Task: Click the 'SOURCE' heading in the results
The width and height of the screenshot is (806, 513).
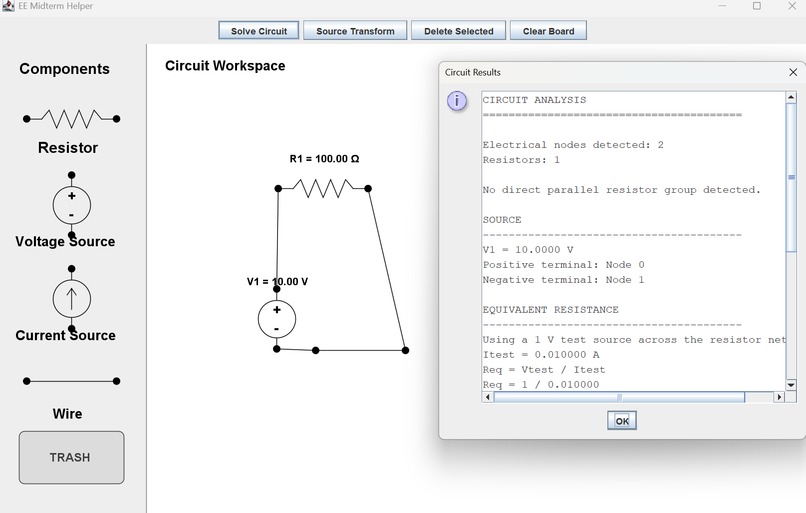Action: click(502, 220)
